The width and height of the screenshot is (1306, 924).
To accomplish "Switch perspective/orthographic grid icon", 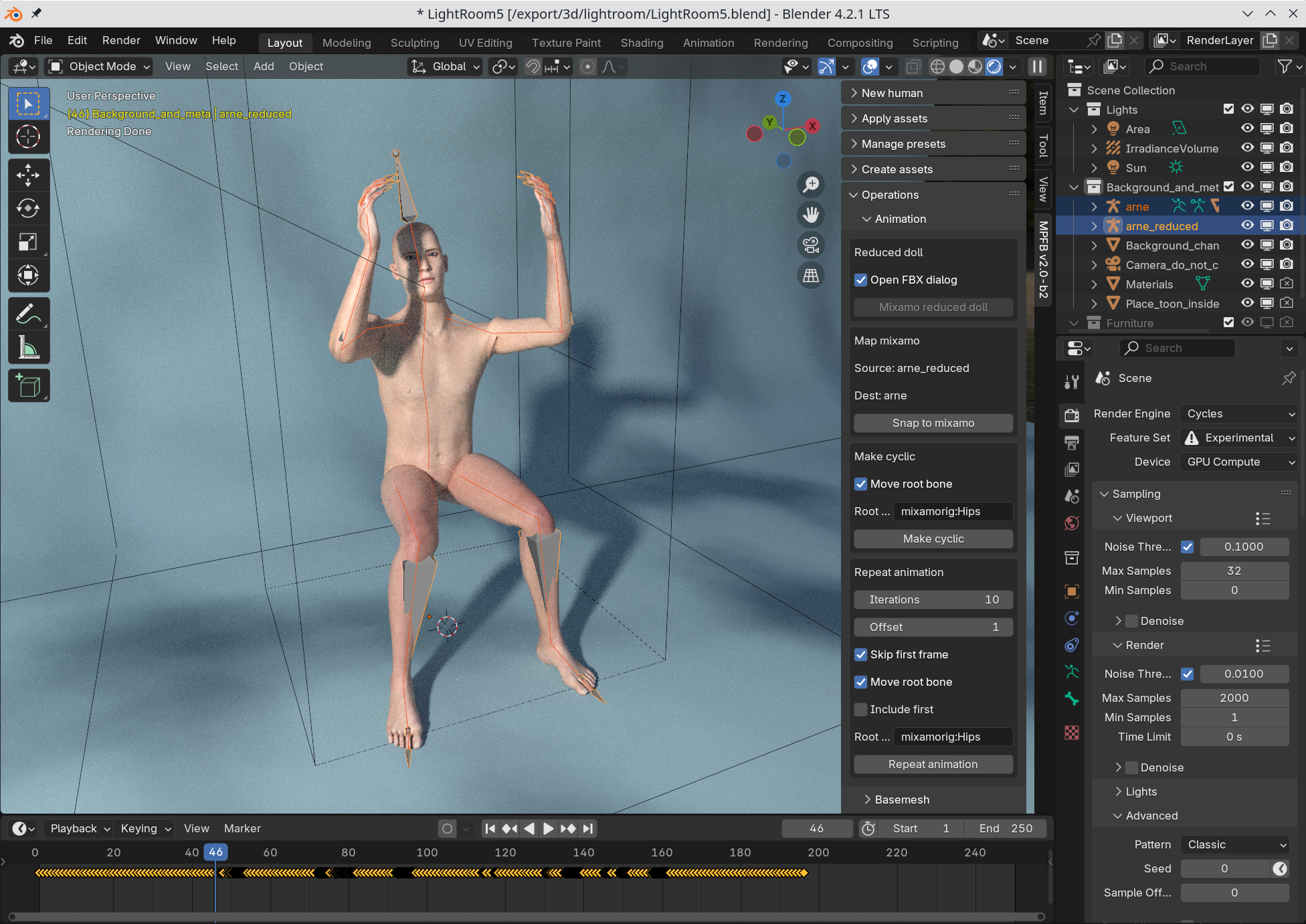I will click(812, 275).
